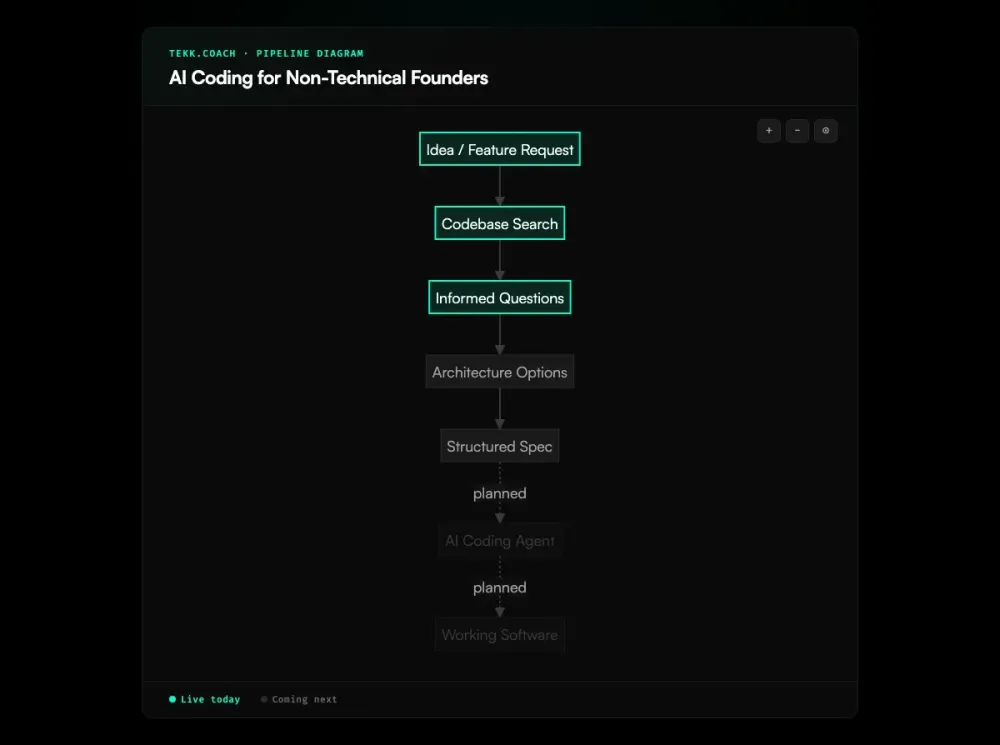1000x745 pixels.
Task: Select the Idea / Feature Request node
Action: pyautogui.click(x=499, y=148)
